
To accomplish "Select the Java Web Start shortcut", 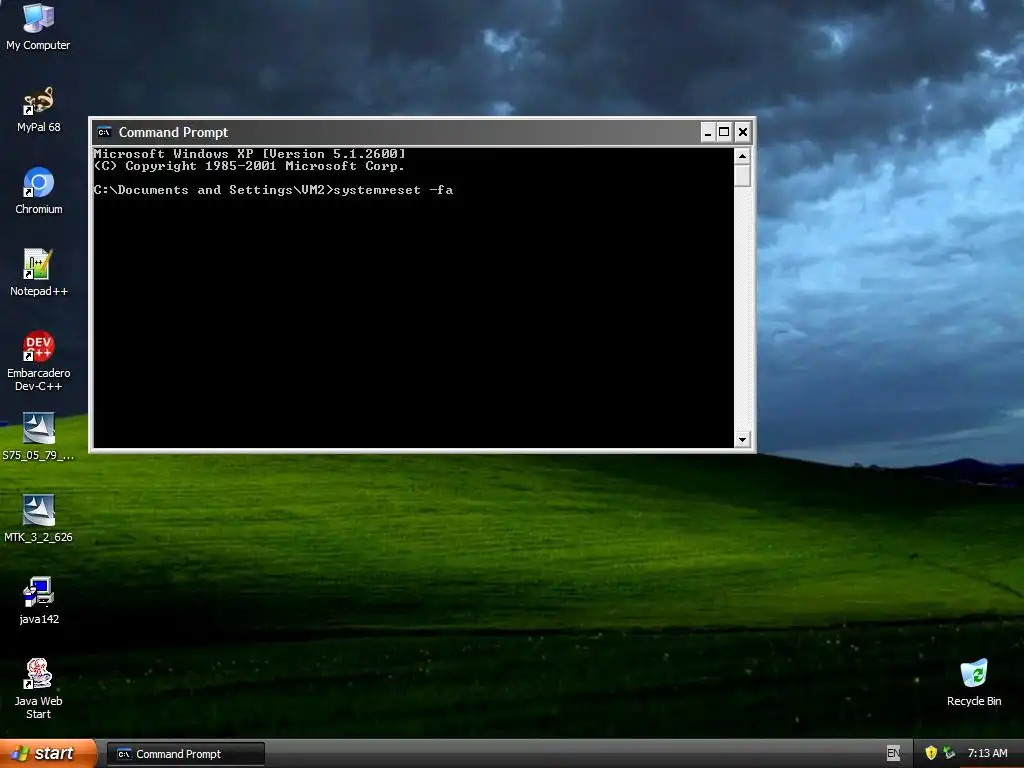I will [x=38, y=689].
